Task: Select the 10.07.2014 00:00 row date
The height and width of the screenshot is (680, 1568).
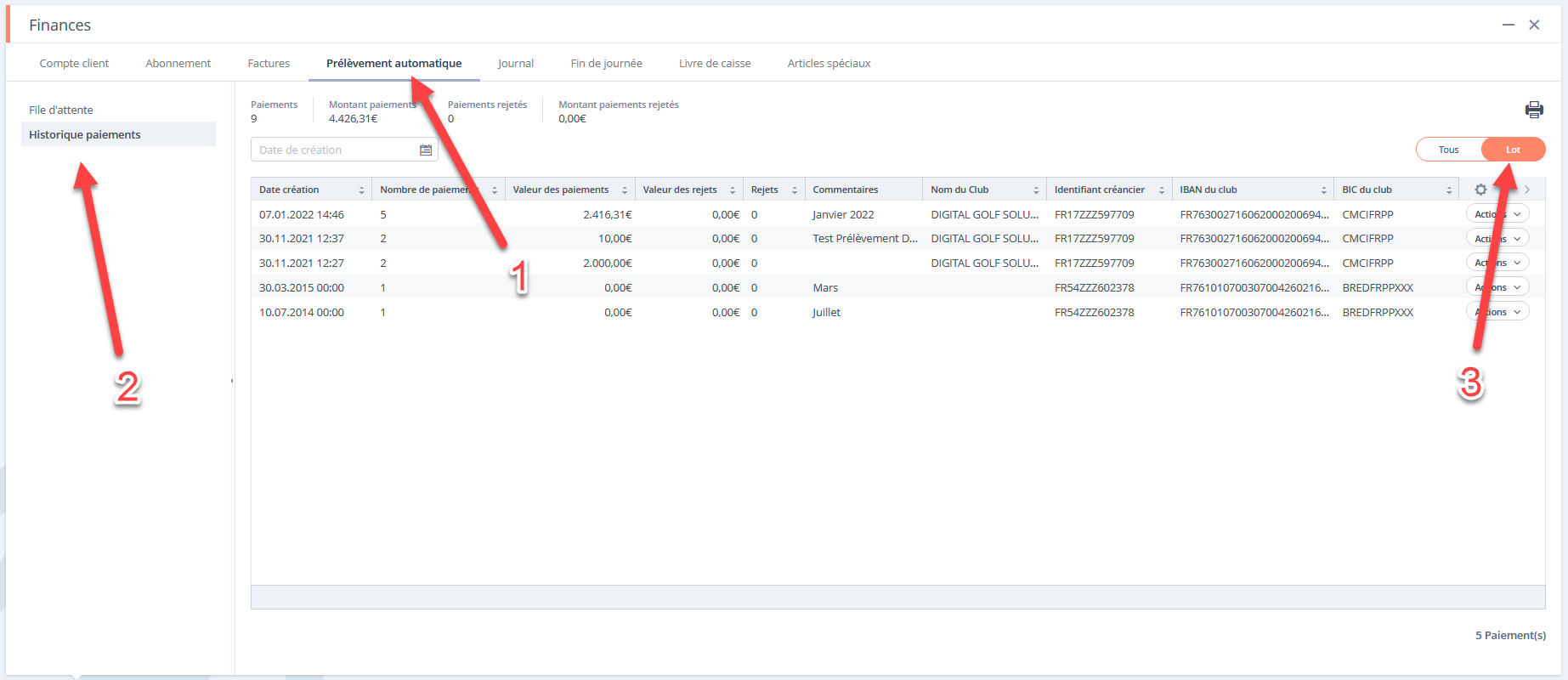Action: click(302, 312)
